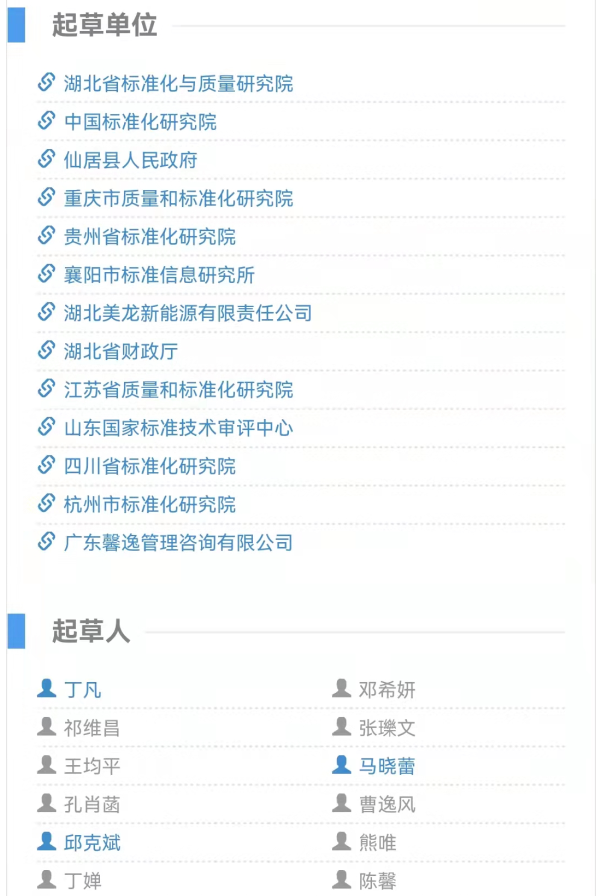Open 中国标准化研究院 link

[141, 122]
